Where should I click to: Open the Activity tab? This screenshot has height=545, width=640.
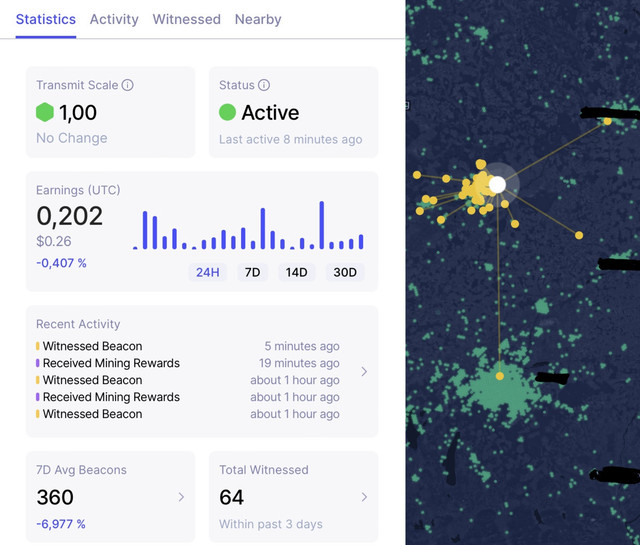point(114,19)
